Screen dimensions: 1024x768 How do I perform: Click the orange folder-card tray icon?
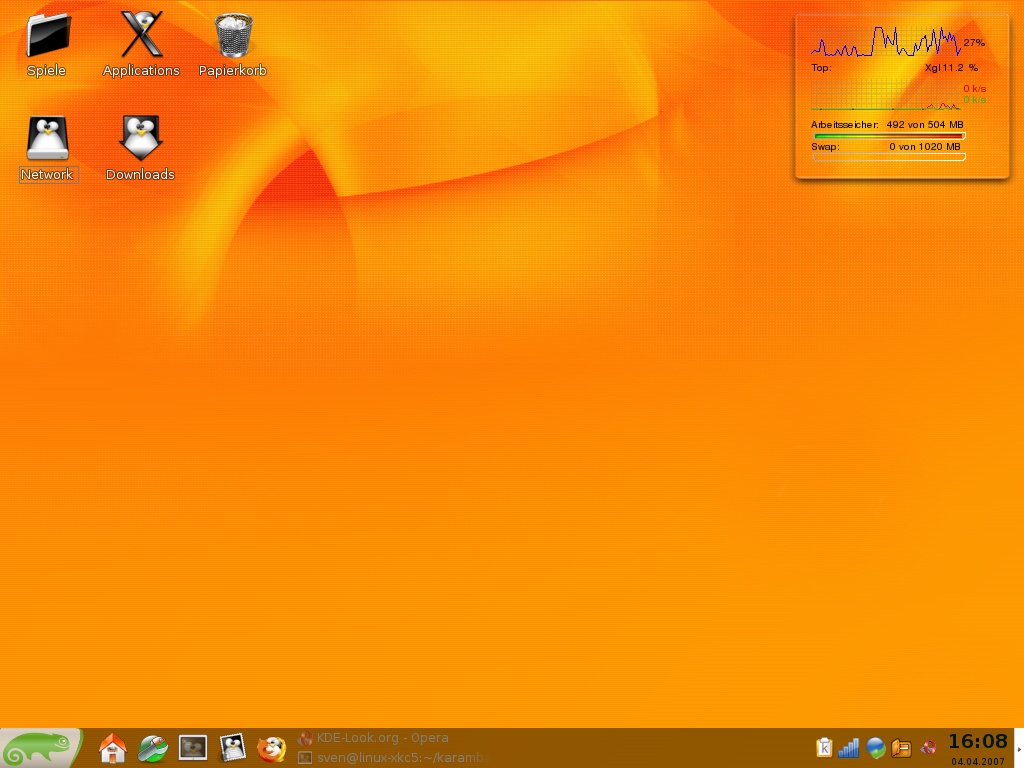(x=901, y=747)
